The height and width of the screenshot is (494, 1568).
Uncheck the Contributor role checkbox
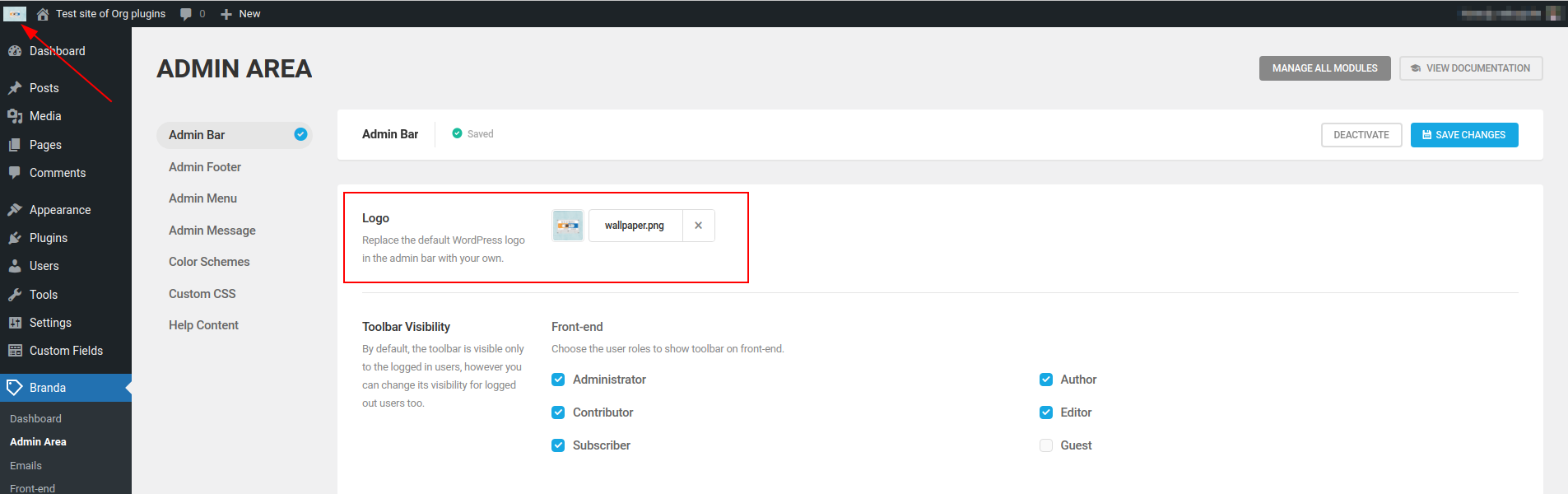click(558, 412)
